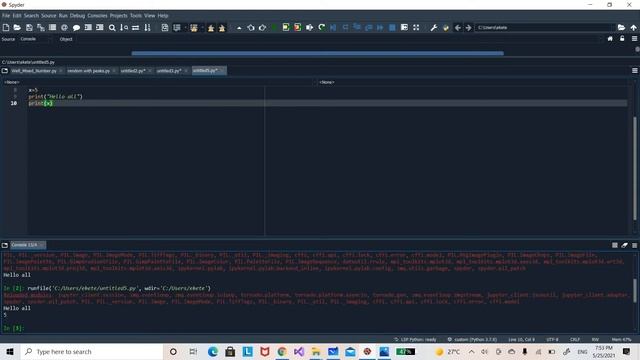
Task: Open the Run menu
Action: [63, 16]
